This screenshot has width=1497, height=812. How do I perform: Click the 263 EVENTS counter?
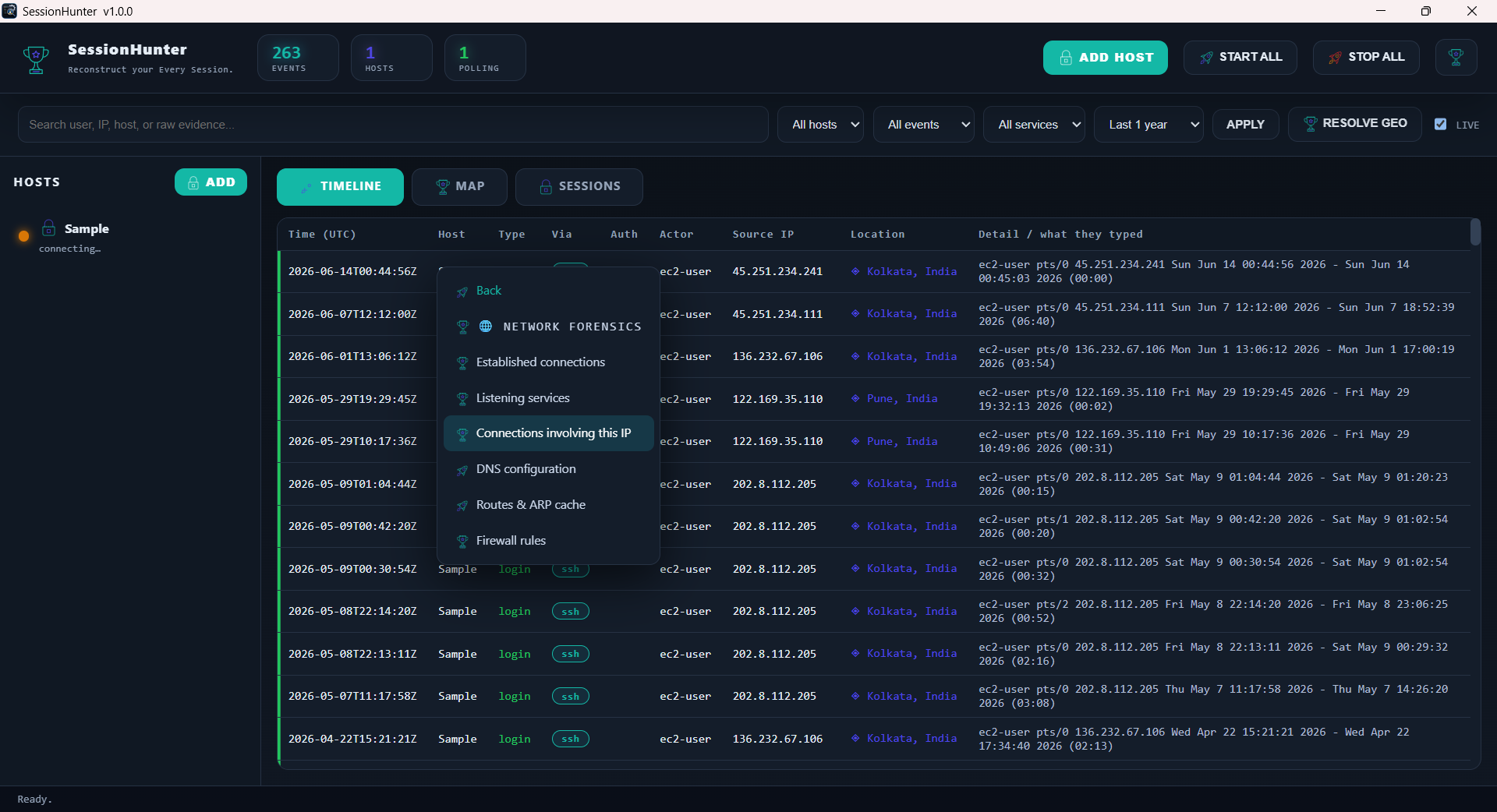click(x=298, y=58)
